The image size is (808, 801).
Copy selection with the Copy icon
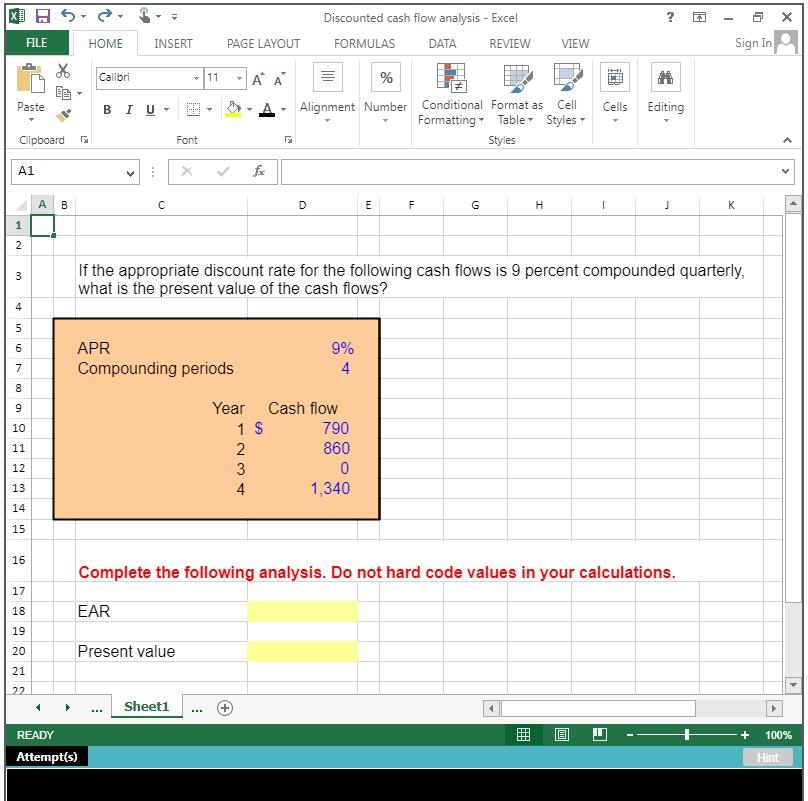tap(63, 93)
